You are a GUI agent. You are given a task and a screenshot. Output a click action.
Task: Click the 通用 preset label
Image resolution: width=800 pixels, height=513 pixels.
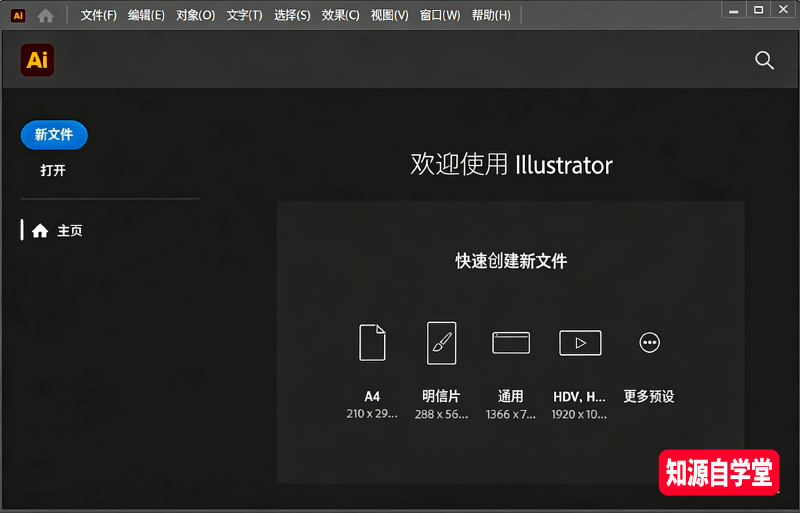[x=511, y=397]
